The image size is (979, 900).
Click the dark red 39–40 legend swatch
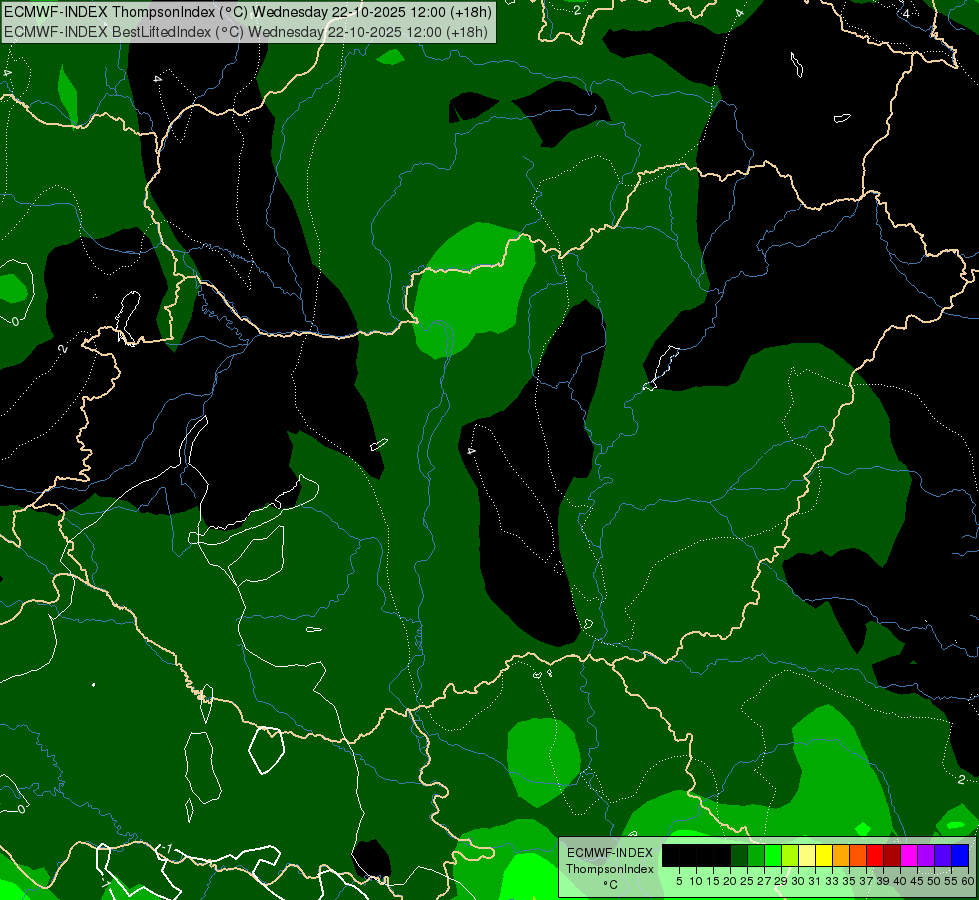coord(892,855)
